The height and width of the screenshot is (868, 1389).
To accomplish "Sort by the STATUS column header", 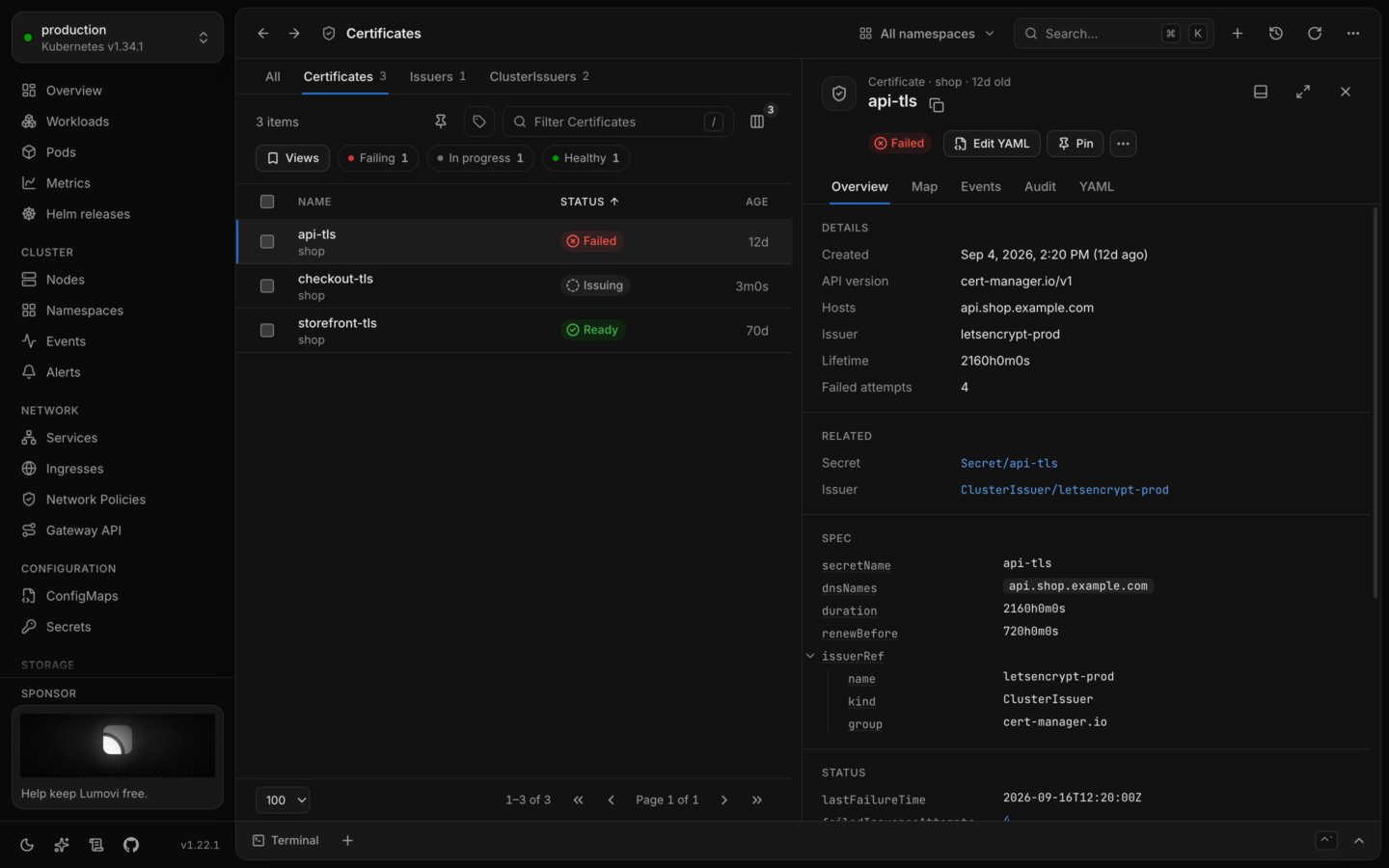I will click(589, 202).
